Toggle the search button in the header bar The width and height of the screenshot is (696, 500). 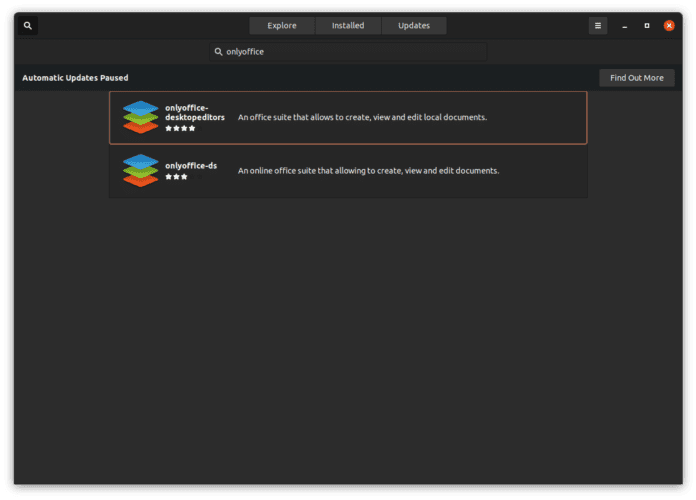[x=28, y=26]
